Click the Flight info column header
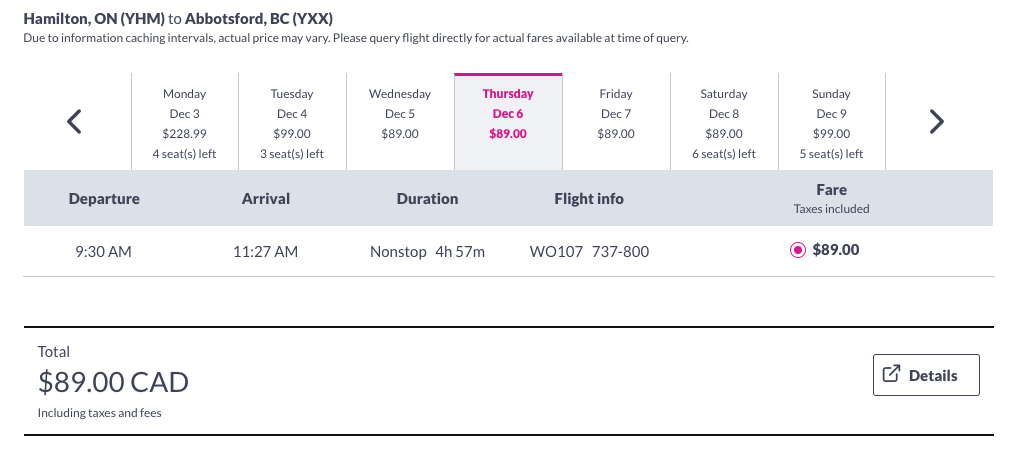Viewport: 1032px width, 463px height. 589,199
